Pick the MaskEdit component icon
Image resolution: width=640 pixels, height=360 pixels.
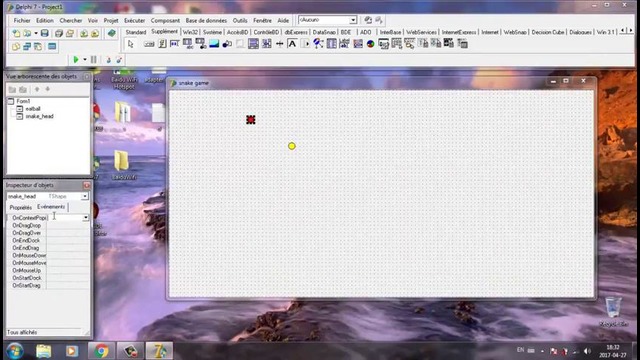pyautogui.click(x=175, y=44)
